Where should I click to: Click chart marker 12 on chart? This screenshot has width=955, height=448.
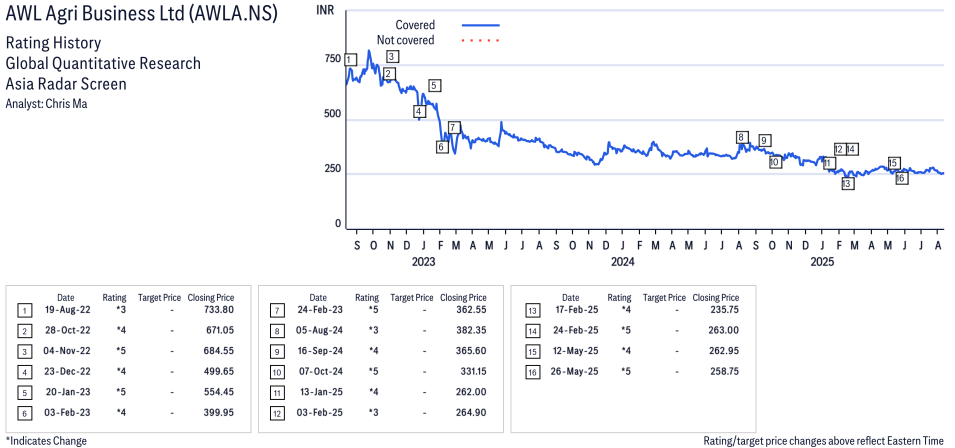coord(839,149)
